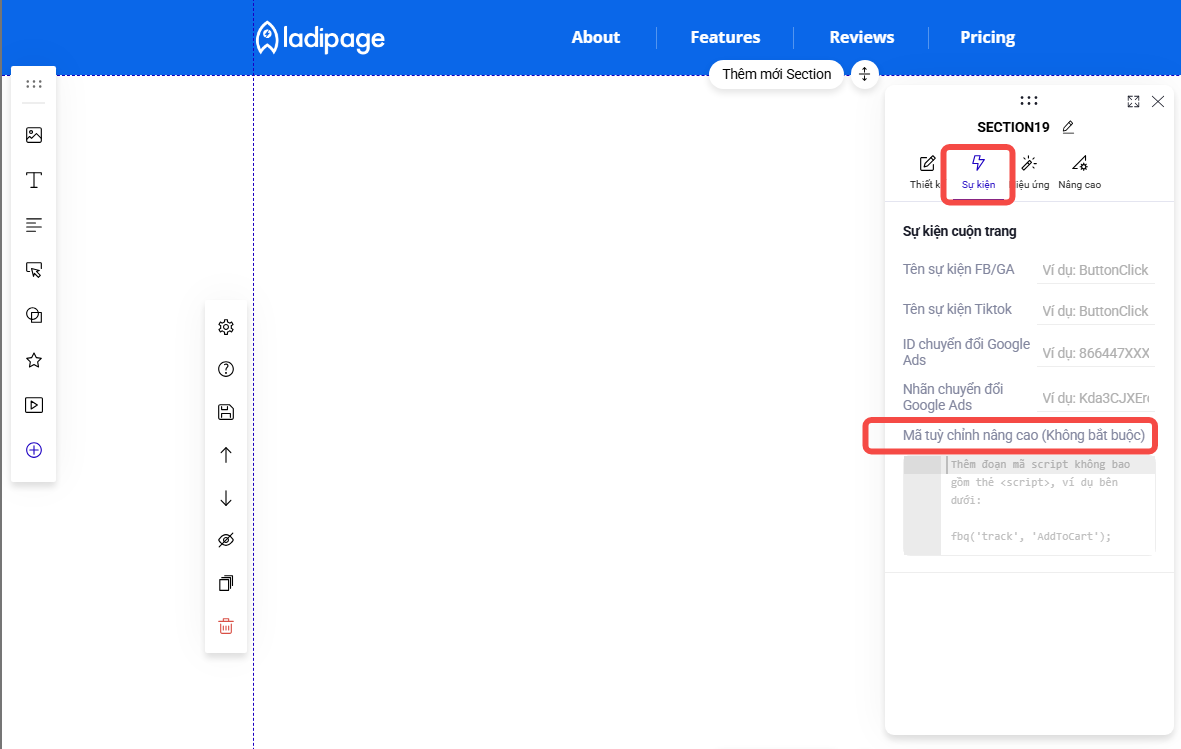1181x749 pixels.
Task: Choose the paragraph element tool
Action: click(34, 225)
